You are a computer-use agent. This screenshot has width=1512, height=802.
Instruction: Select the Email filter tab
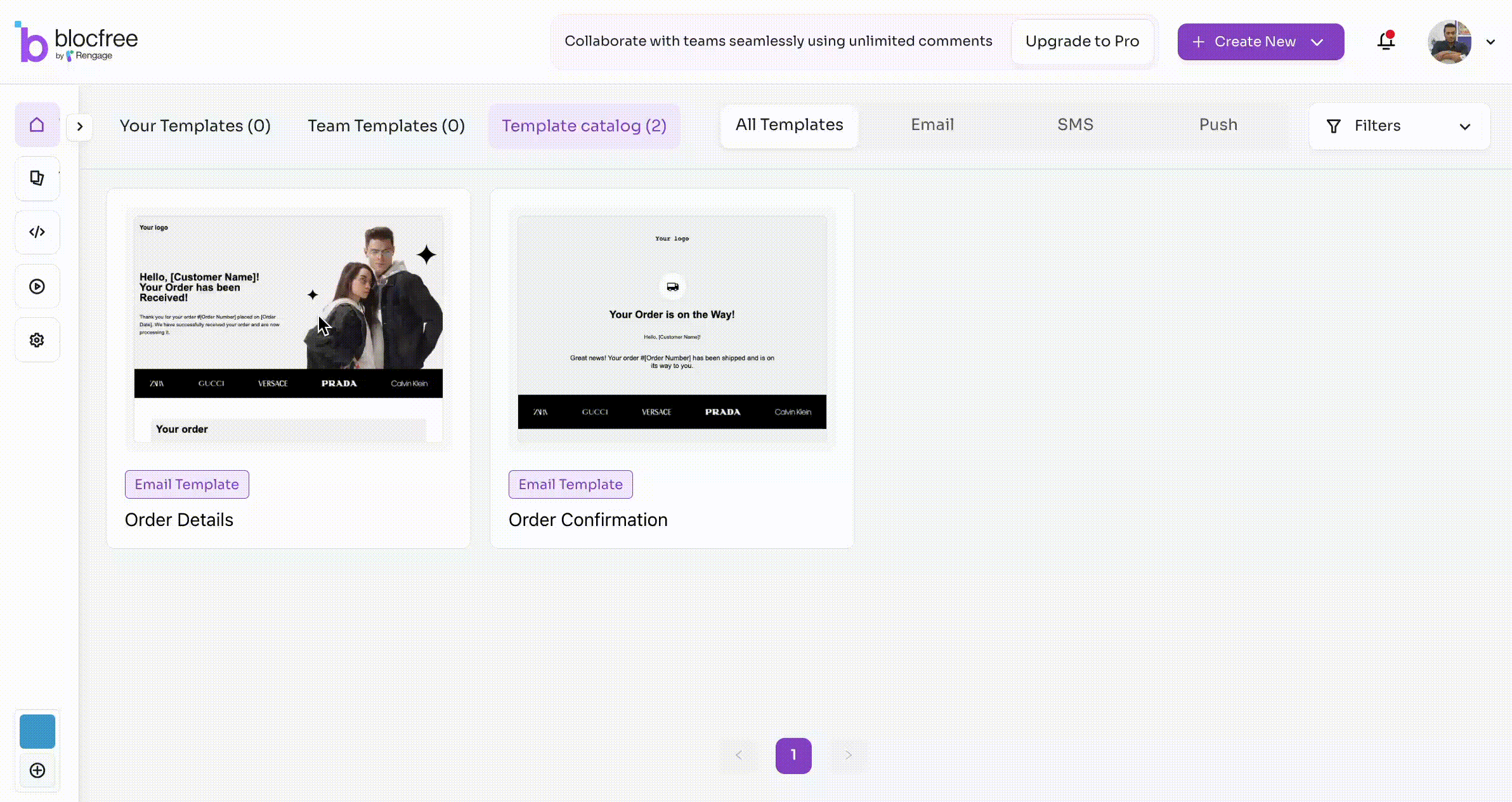click(932, 124)
